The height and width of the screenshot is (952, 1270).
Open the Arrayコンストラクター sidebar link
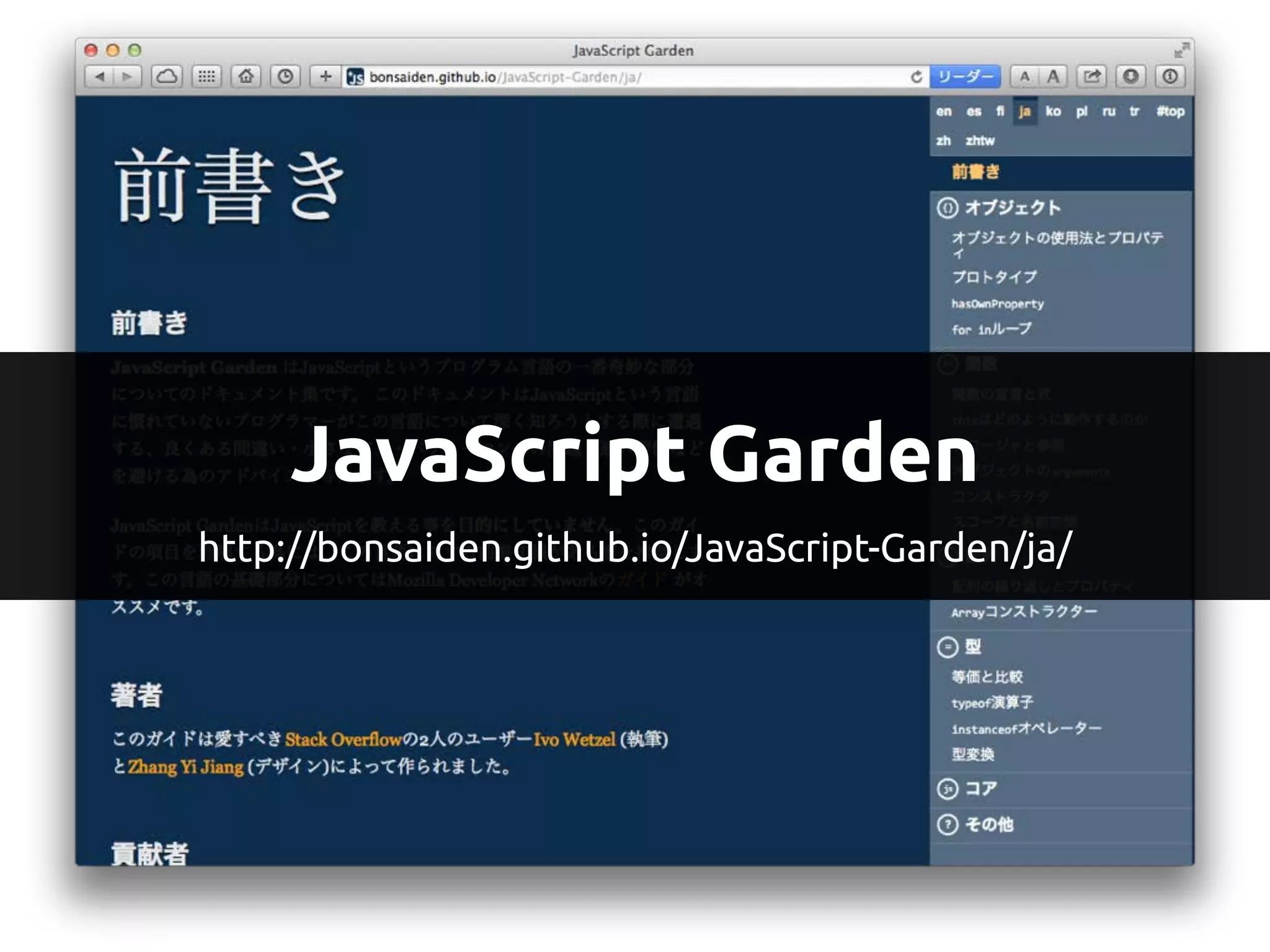pyautogui.click(x=1024, y=612)
